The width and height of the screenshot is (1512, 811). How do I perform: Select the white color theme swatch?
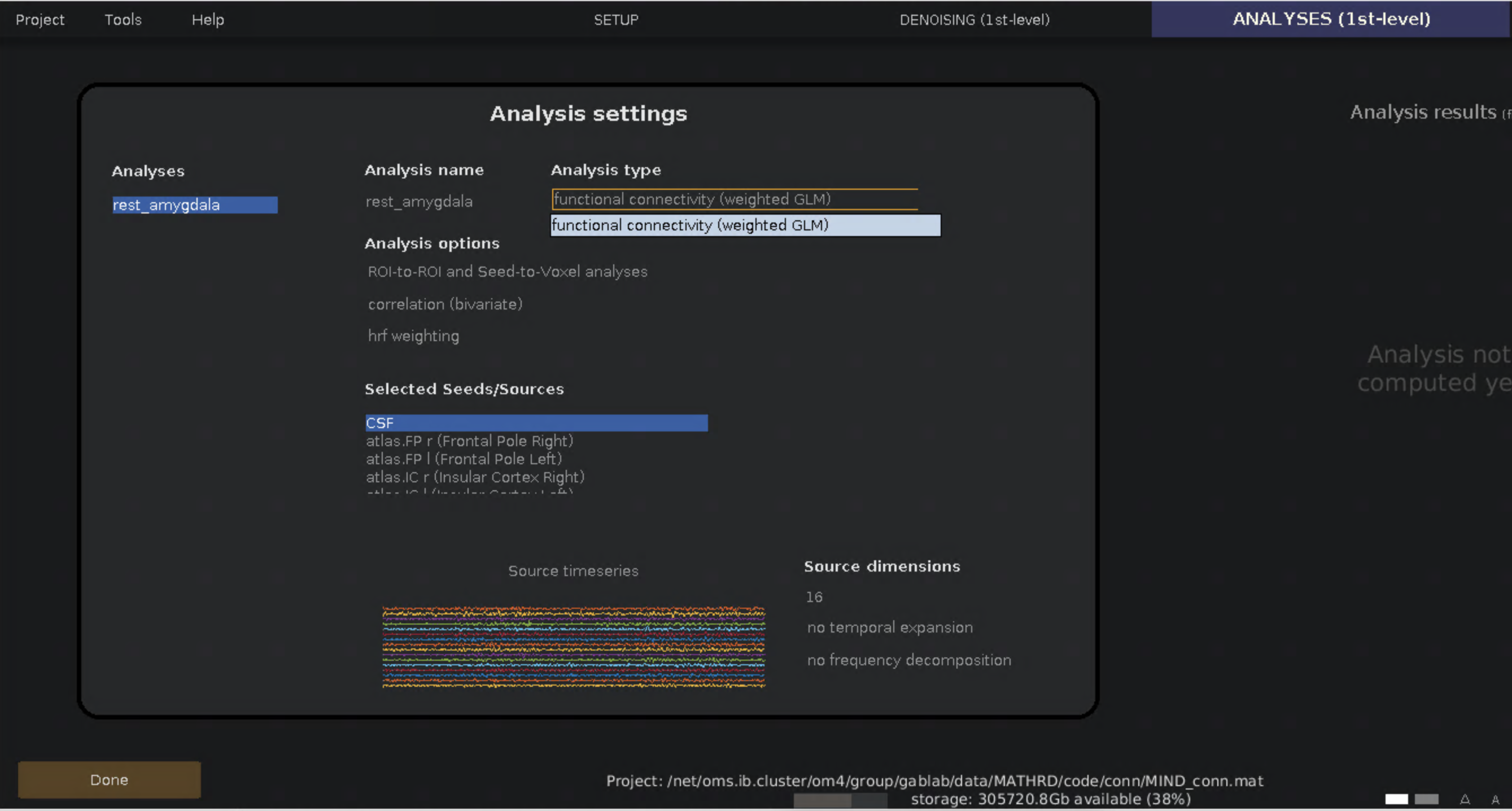1396,799
